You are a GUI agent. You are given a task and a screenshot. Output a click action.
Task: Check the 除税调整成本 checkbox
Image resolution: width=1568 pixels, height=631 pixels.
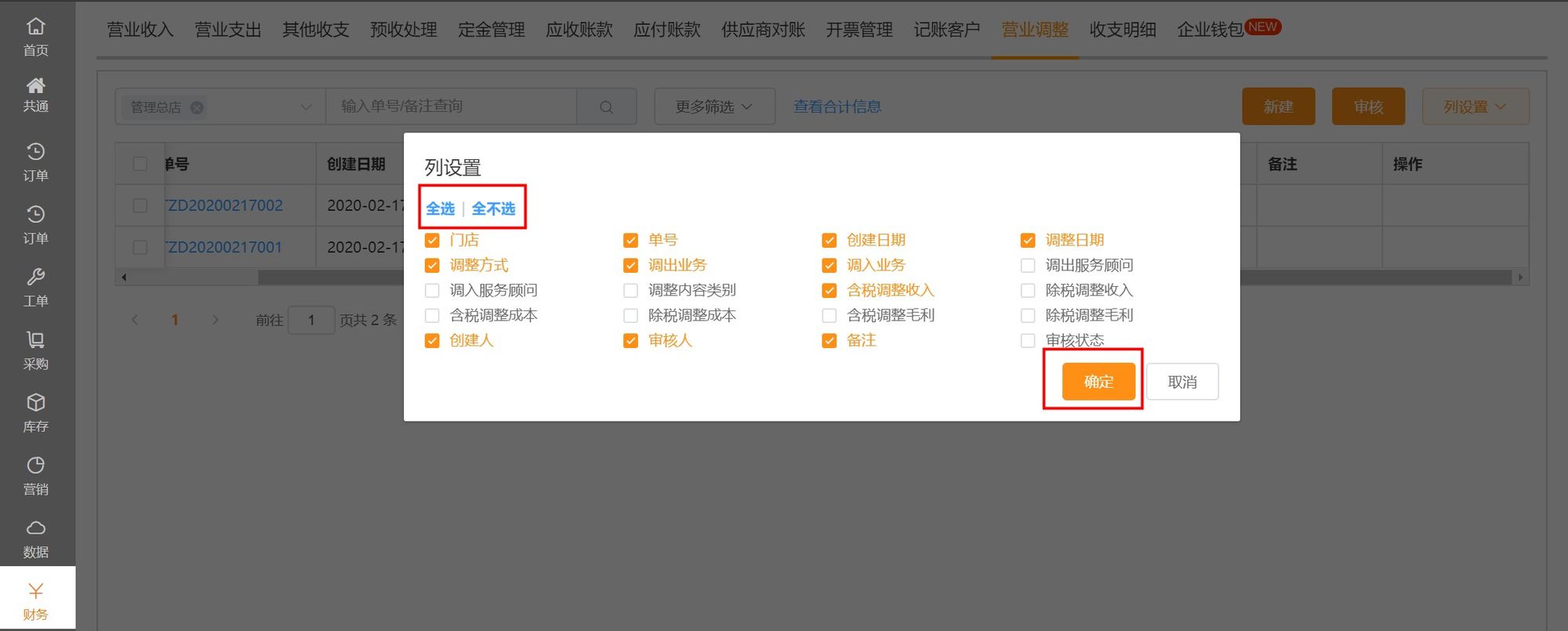pyautogui.click(x=630, y=315)
